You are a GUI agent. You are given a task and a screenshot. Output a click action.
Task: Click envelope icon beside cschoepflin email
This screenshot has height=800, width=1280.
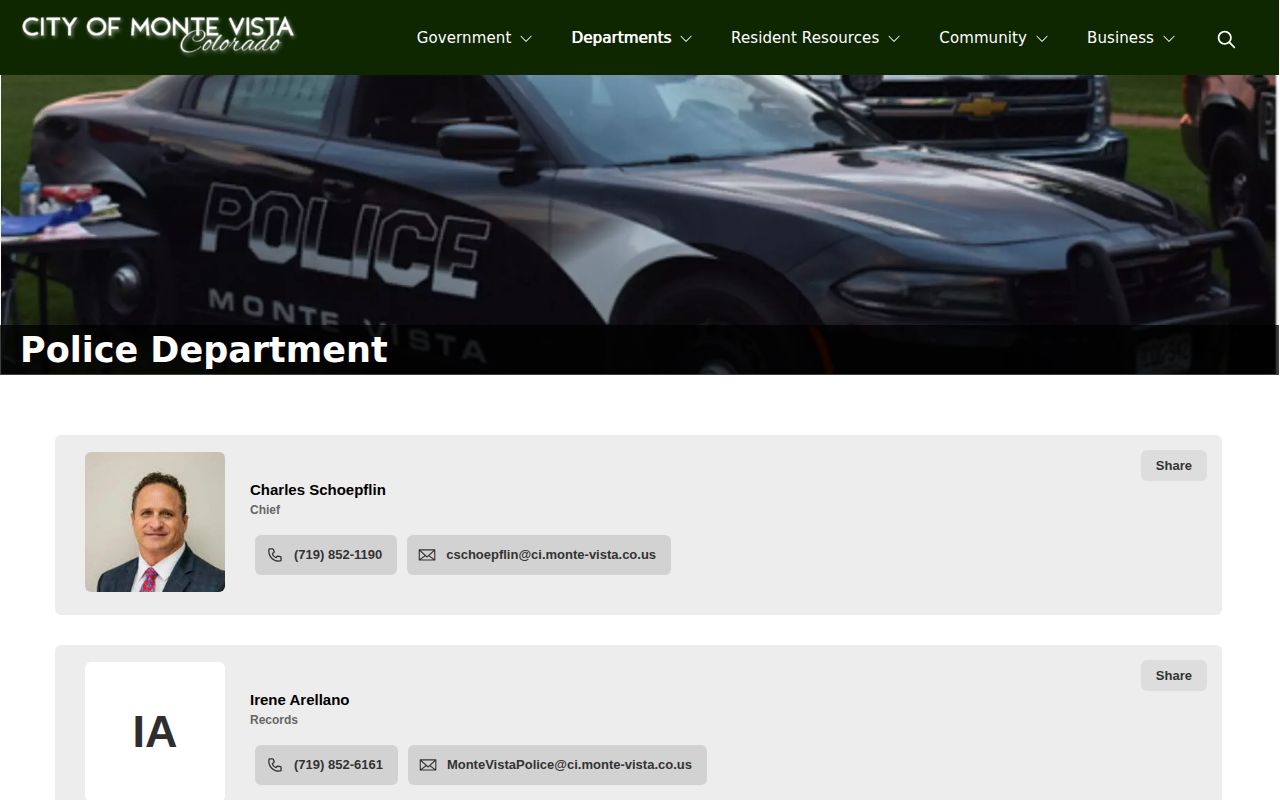click(427, 555)
